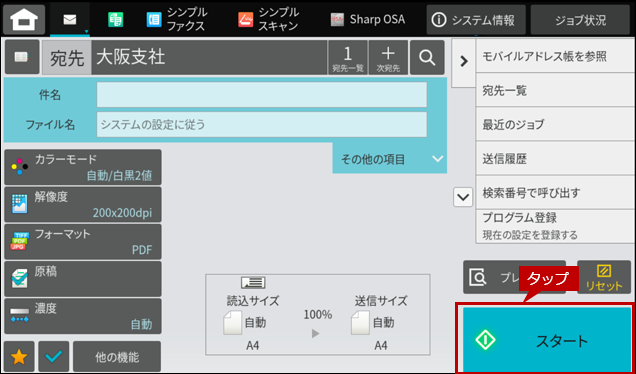
Task: Select Sending History (送信履歴) menu item
Action: (555, 159)
